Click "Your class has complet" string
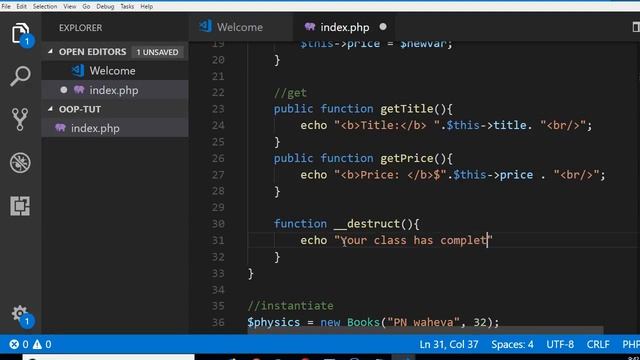 click(413, 240)
